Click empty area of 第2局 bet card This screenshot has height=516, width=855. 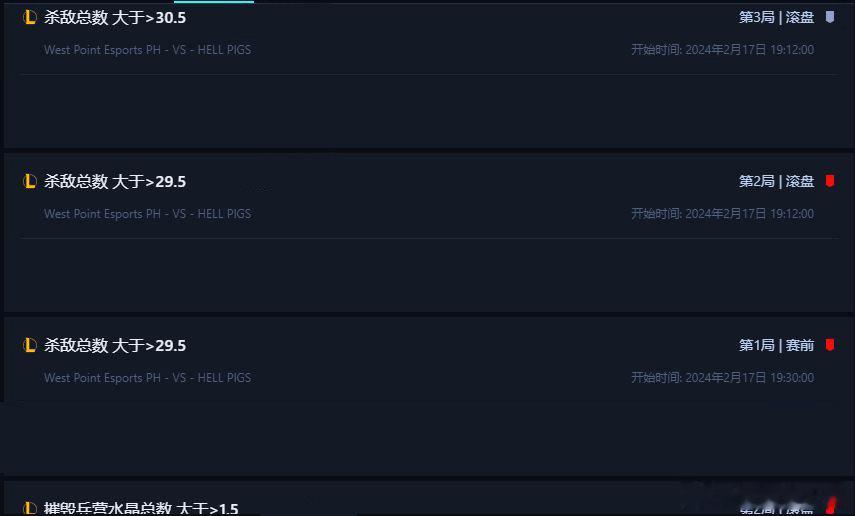(429, 274)
